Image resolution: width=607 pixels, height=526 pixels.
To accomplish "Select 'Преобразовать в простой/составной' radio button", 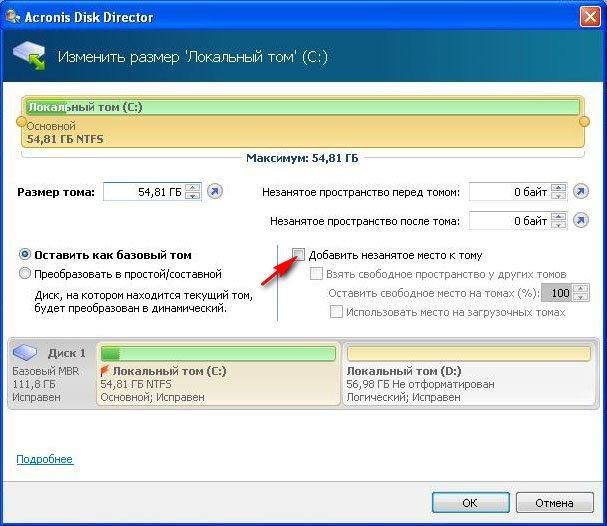I will click(x=25, y=274).
